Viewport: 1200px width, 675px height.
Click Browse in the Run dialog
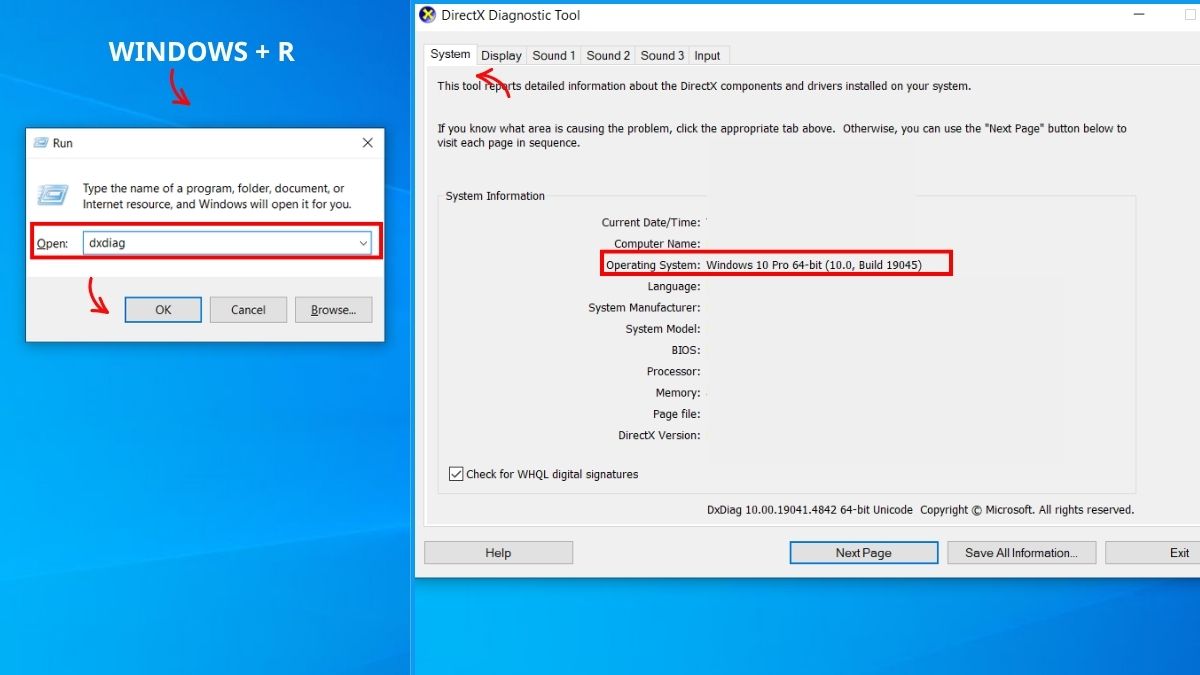point(333,310)
